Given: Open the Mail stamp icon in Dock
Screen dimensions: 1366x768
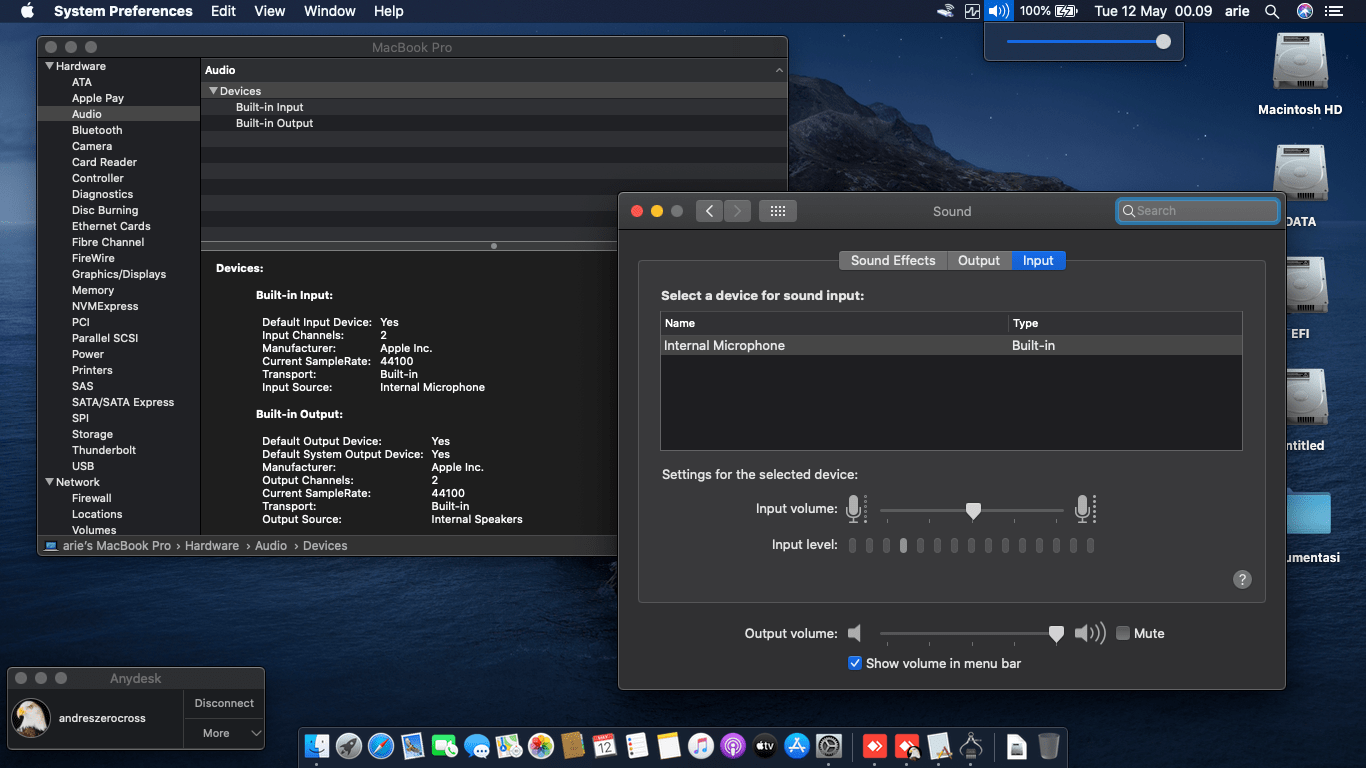Looking at the screenshot, I should click(413, 746).
